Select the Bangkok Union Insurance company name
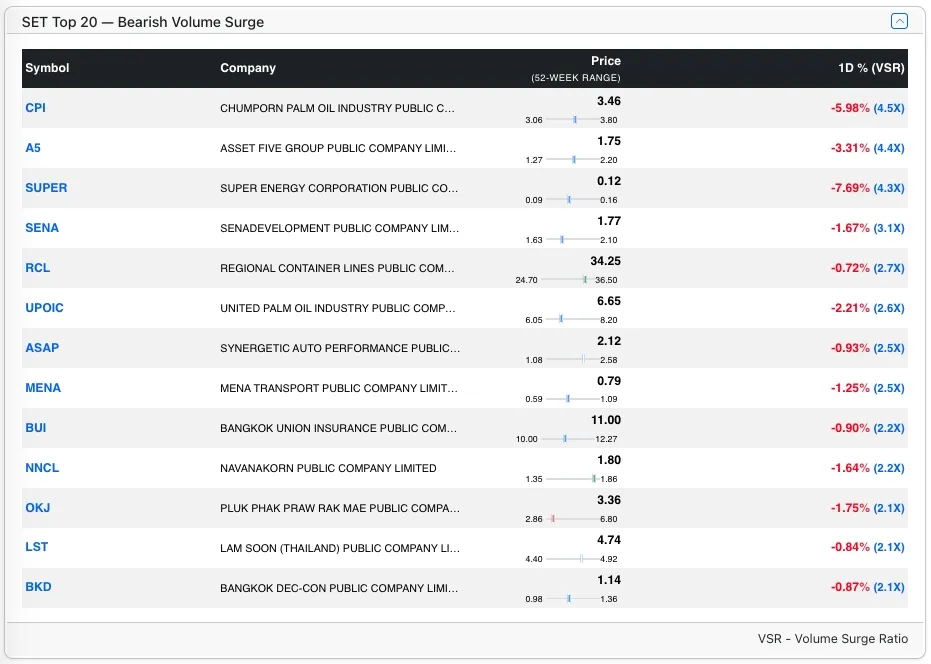 click(338, 428)
